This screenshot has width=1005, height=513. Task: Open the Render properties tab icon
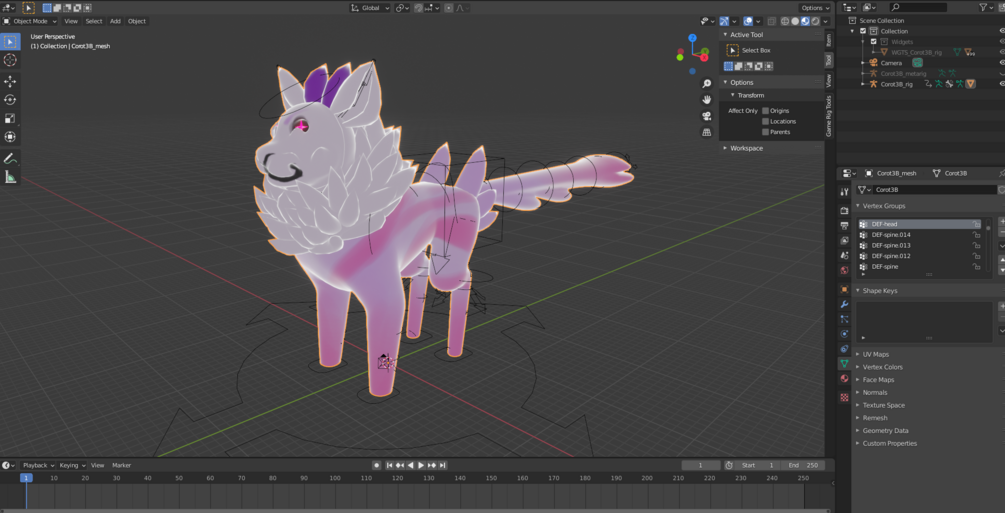pos(844,210)
